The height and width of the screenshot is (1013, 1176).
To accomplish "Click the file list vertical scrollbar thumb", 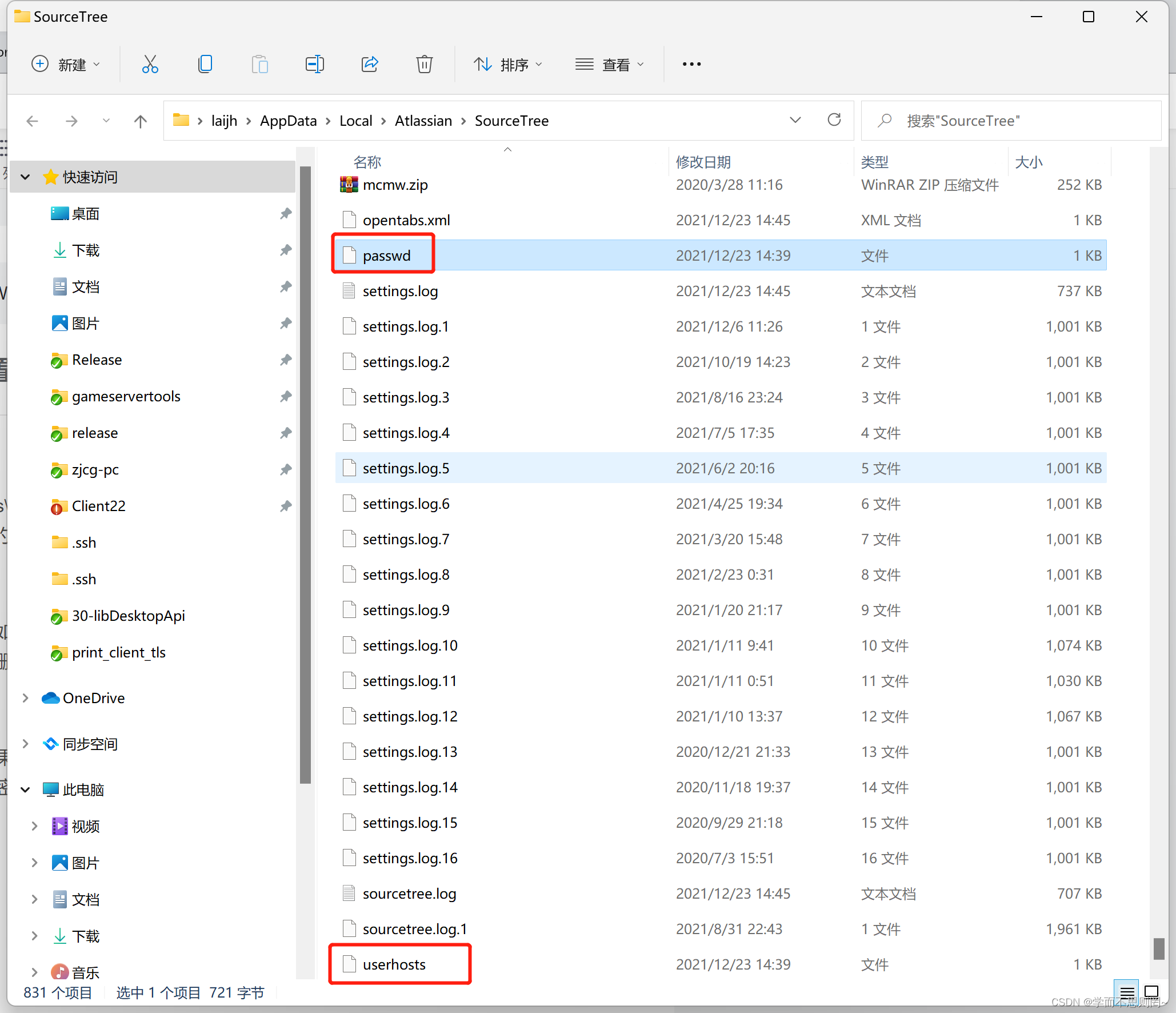I will pos(1159,948).
